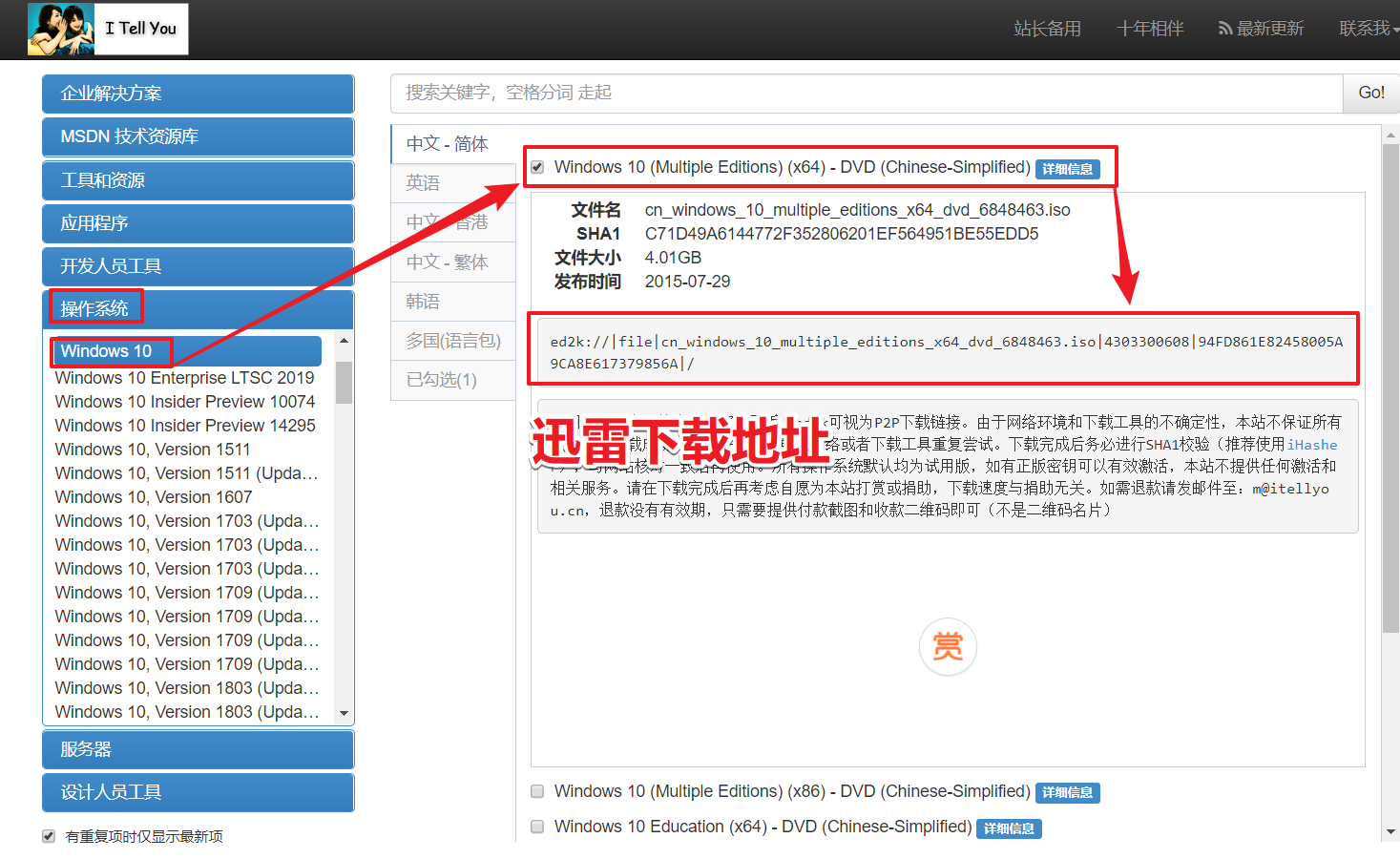Uncheck Windows 10 Multiple Editions x64 checkbox
1400x859 pixels.
click(537, 167)
